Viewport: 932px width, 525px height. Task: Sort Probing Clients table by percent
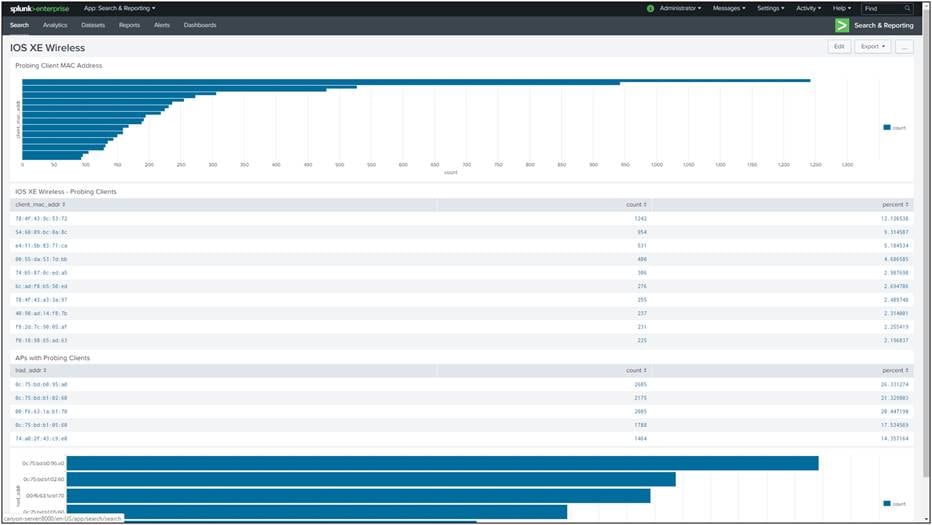(x=895, y=205)
